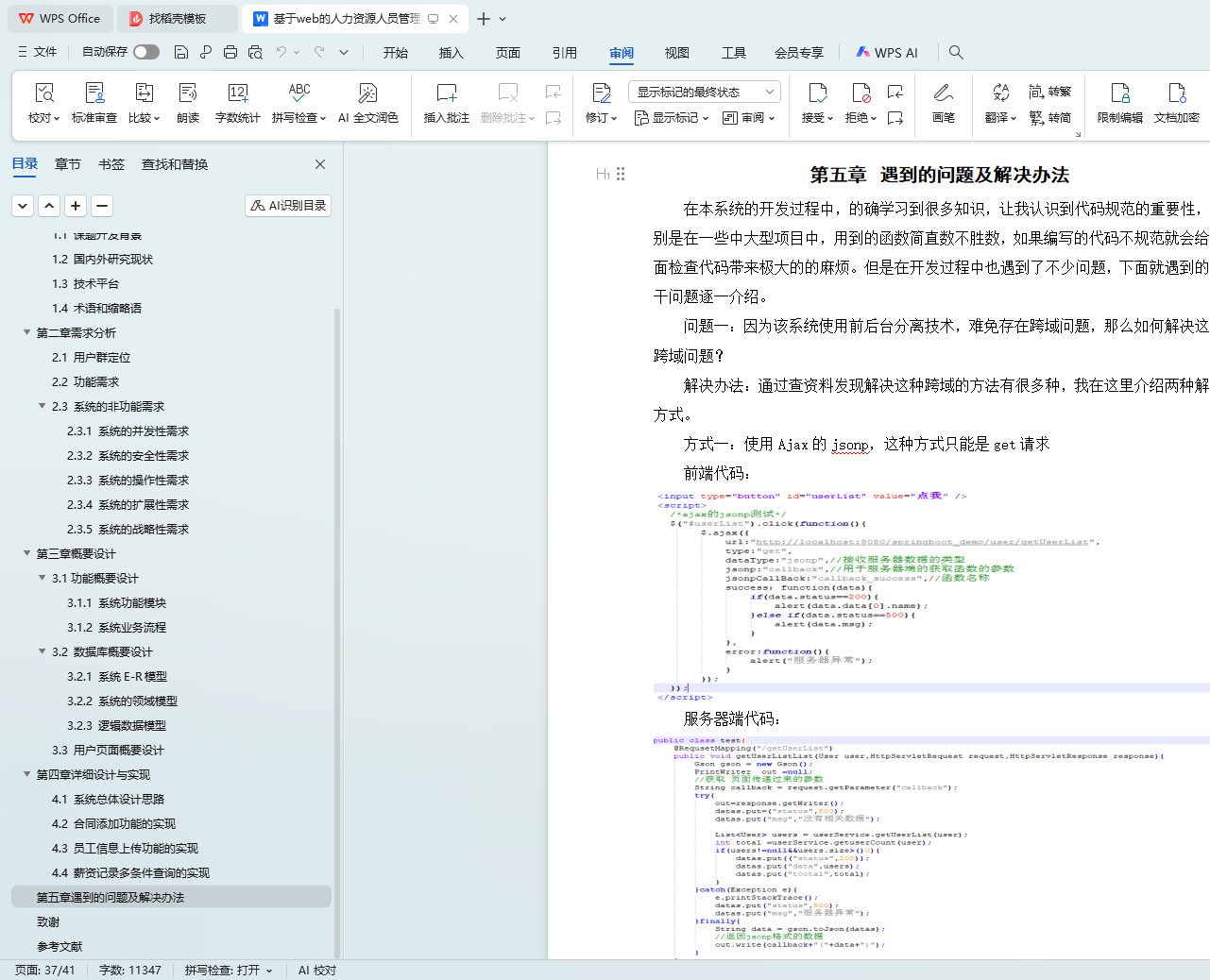Open the dropdown next to the new-tab plus
This screenshot has height=980, width=1210.
click(x=503, y=19)
